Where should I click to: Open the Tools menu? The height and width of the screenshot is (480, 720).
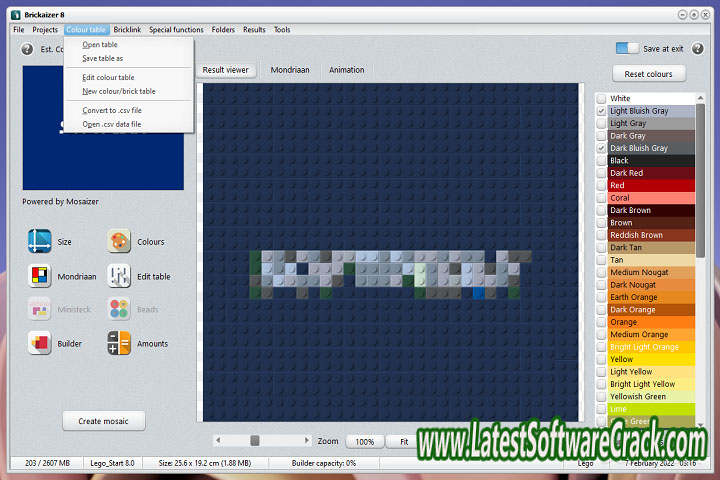click(282, 29)
